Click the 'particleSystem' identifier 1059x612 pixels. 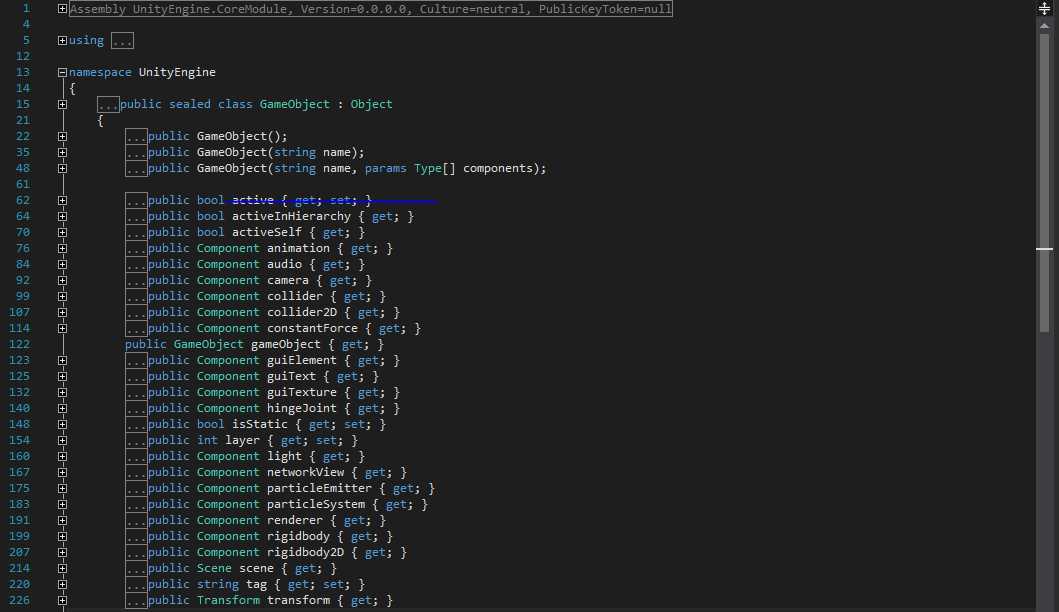point(315,505)
